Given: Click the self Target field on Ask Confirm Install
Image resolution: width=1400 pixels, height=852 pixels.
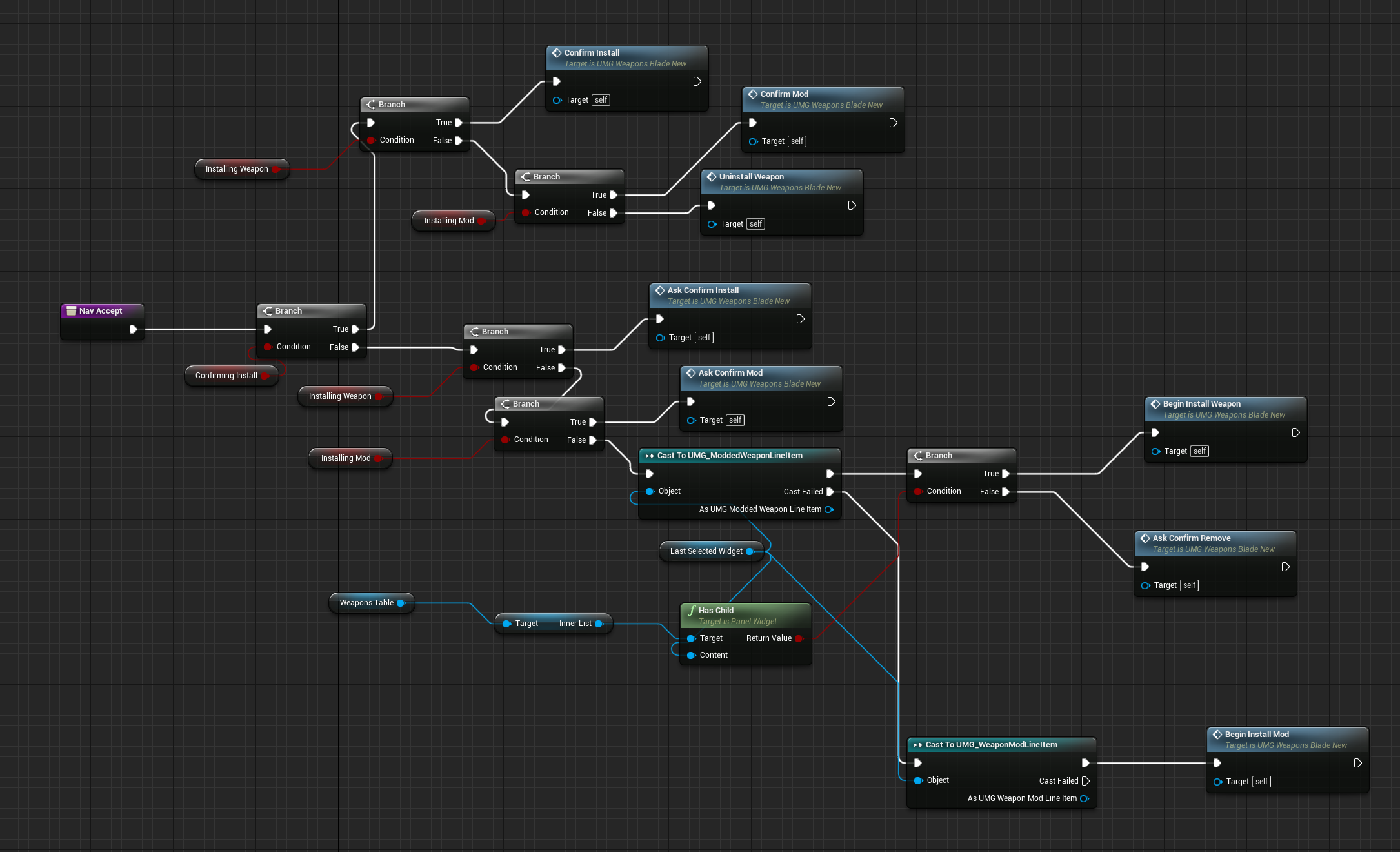Looking at the screenshot, I should pyautogui.click(x=704, y=338).
